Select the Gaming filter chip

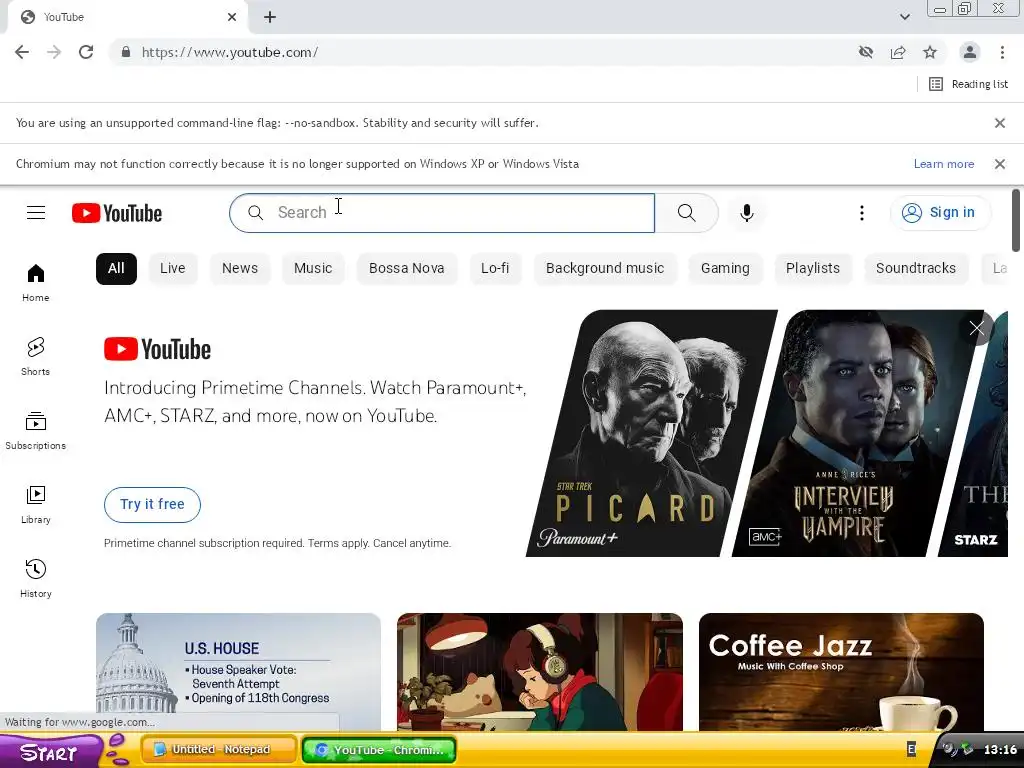[x=725, y=268]
